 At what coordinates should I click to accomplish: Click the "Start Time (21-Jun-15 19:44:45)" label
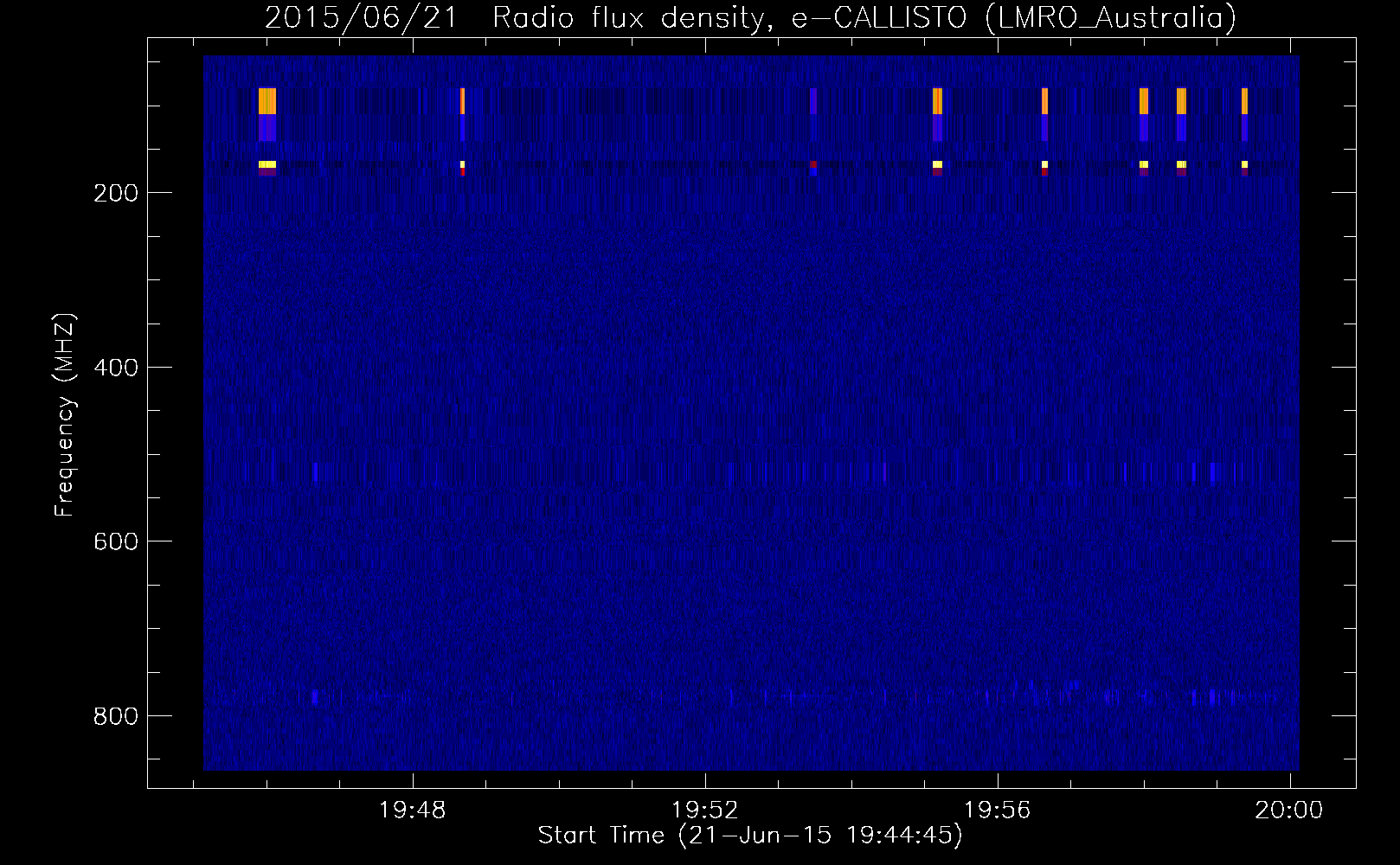click(x=750, y=836)
